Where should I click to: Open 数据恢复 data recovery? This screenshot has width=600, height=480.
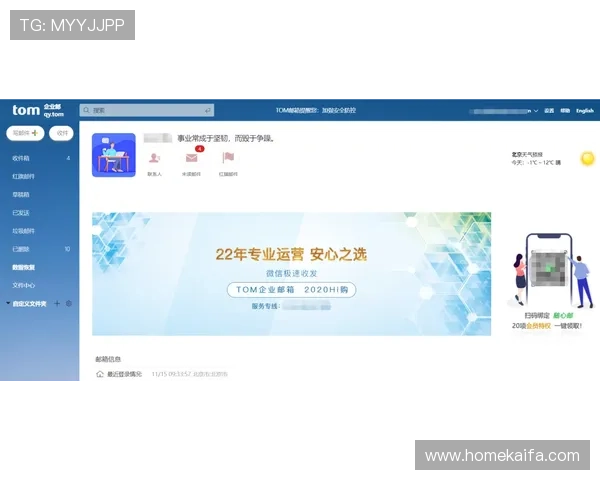23,267
